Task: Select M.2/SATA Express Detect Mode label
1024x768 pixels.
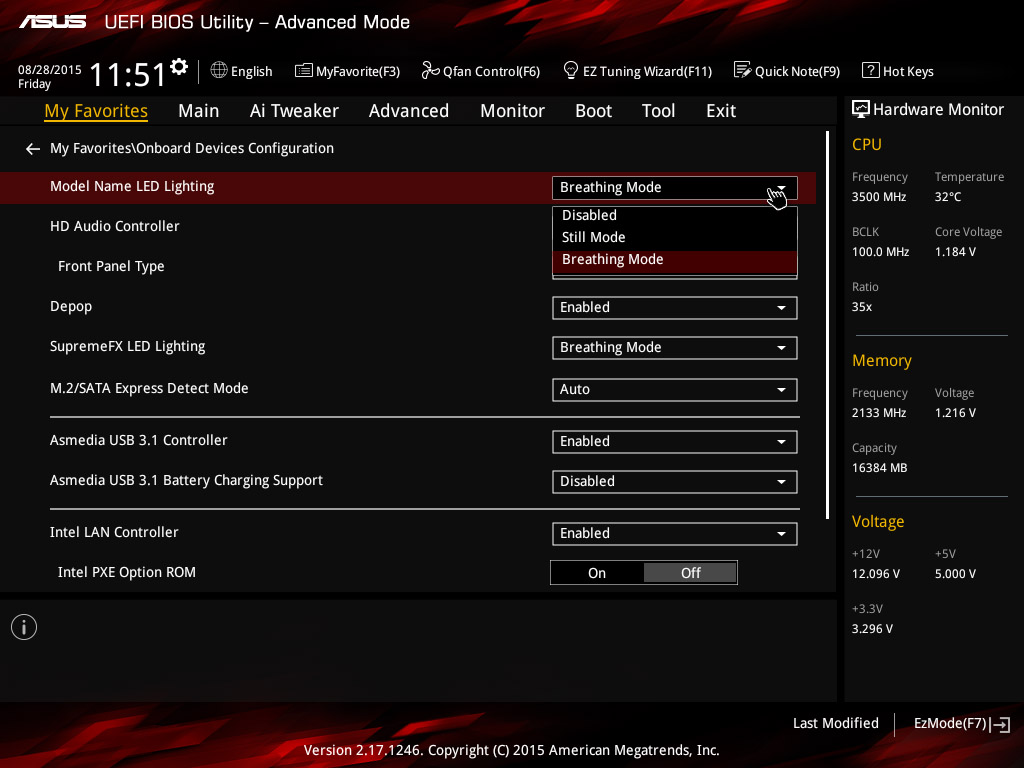Action: pos(149,389)
